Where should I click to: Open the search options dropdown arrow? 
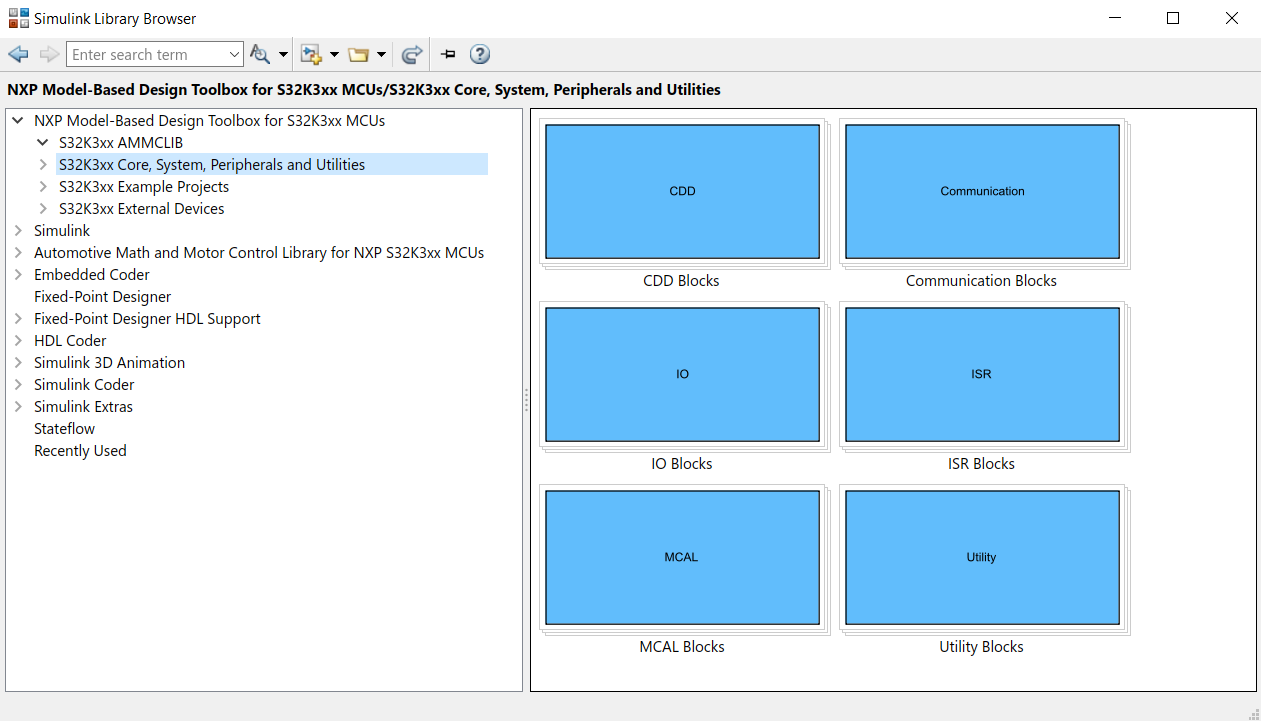point(284,55)
